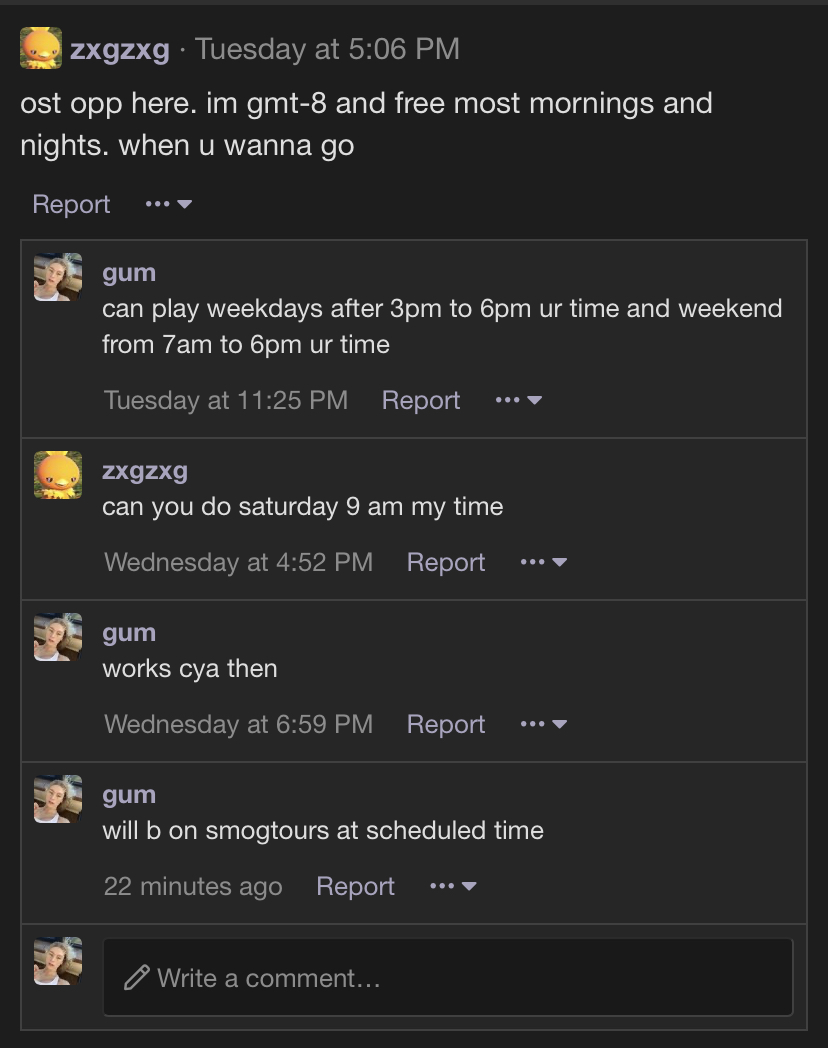Report the comment posted 22 minutes ago
The width and height of the screenshot is (828, 1048).
[356, 886]
